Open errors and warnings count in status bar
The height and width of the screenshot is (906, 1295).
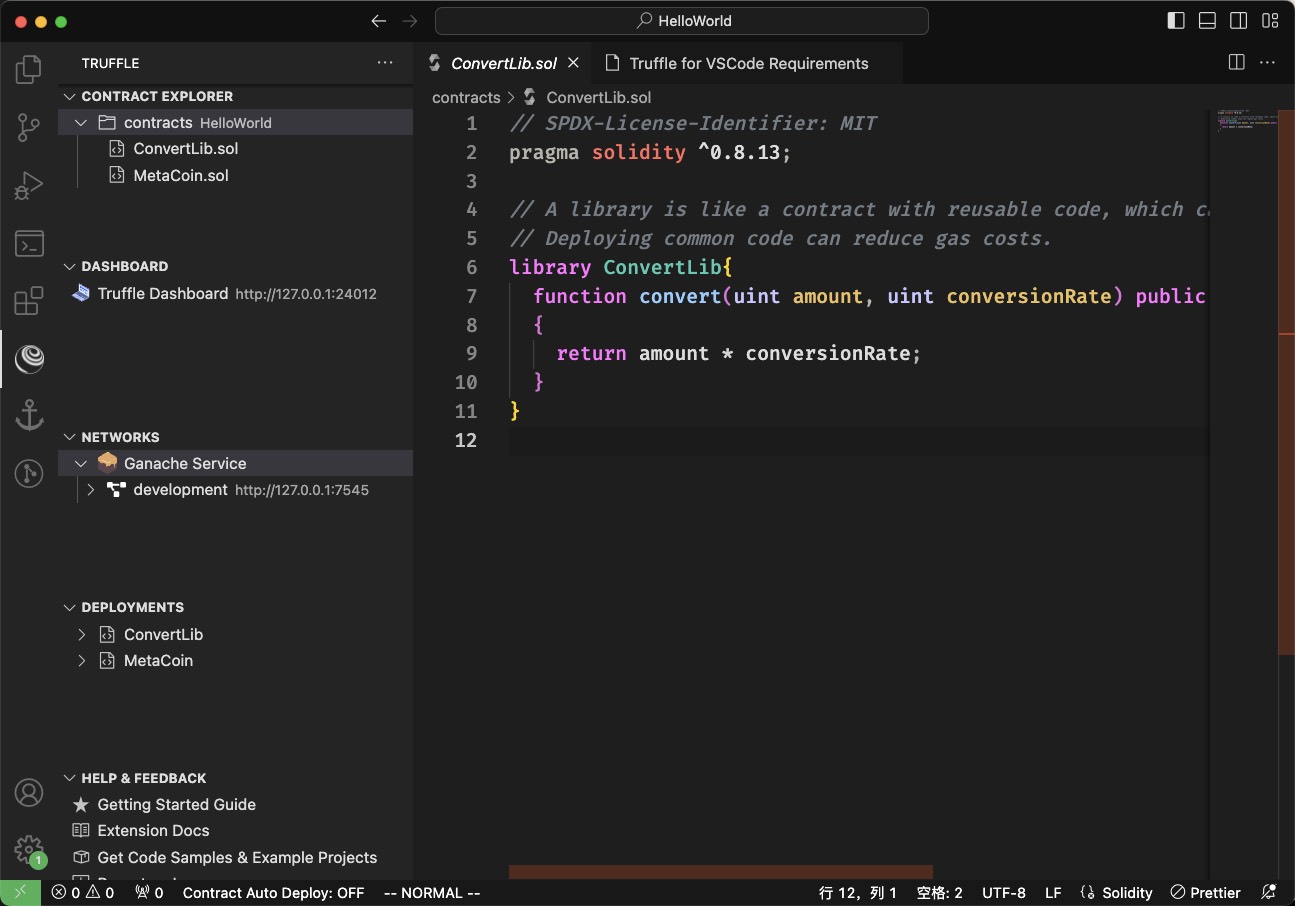pos(83,893)
